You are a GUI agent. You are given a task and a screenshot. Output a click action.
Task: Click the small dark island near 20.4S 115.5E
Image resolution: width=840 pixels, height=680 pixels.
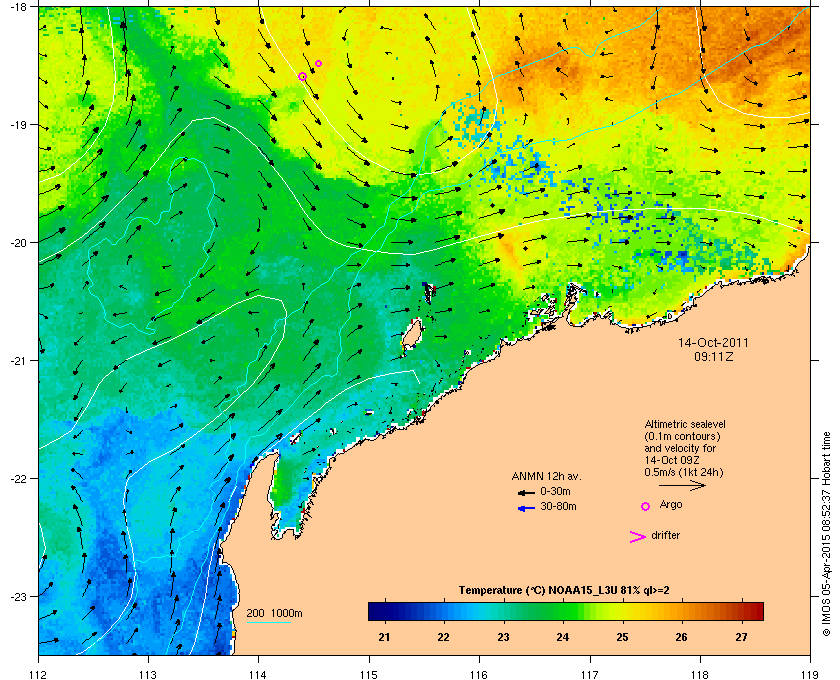pyautogui.click(x=429, y=293)
